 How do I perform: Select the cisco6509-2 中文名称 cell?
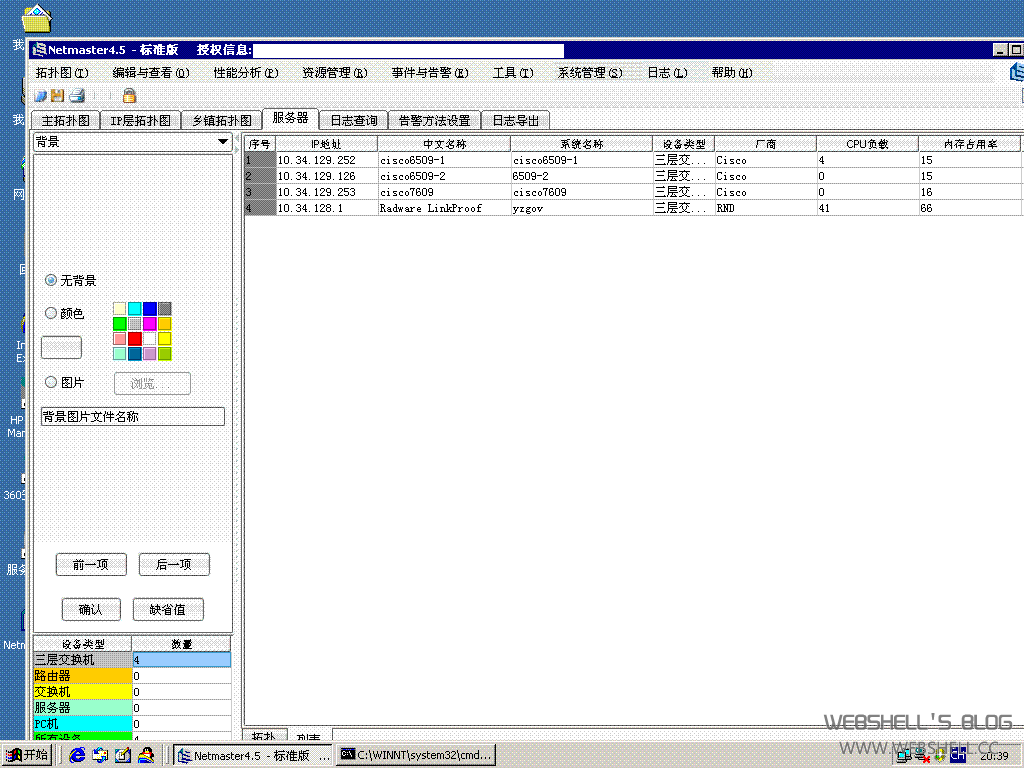click(x=444, y=176)
